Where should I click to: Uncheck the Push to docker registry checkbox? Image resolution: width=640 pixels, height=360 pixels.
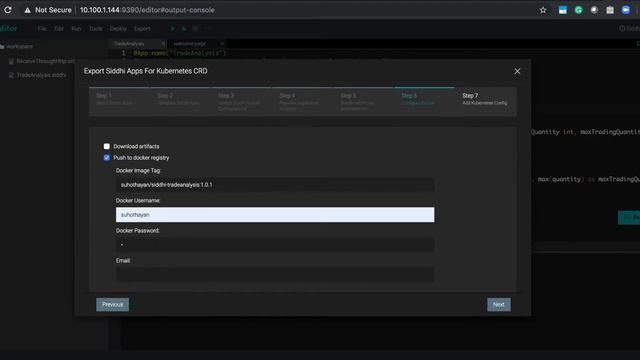coord(107,158)
